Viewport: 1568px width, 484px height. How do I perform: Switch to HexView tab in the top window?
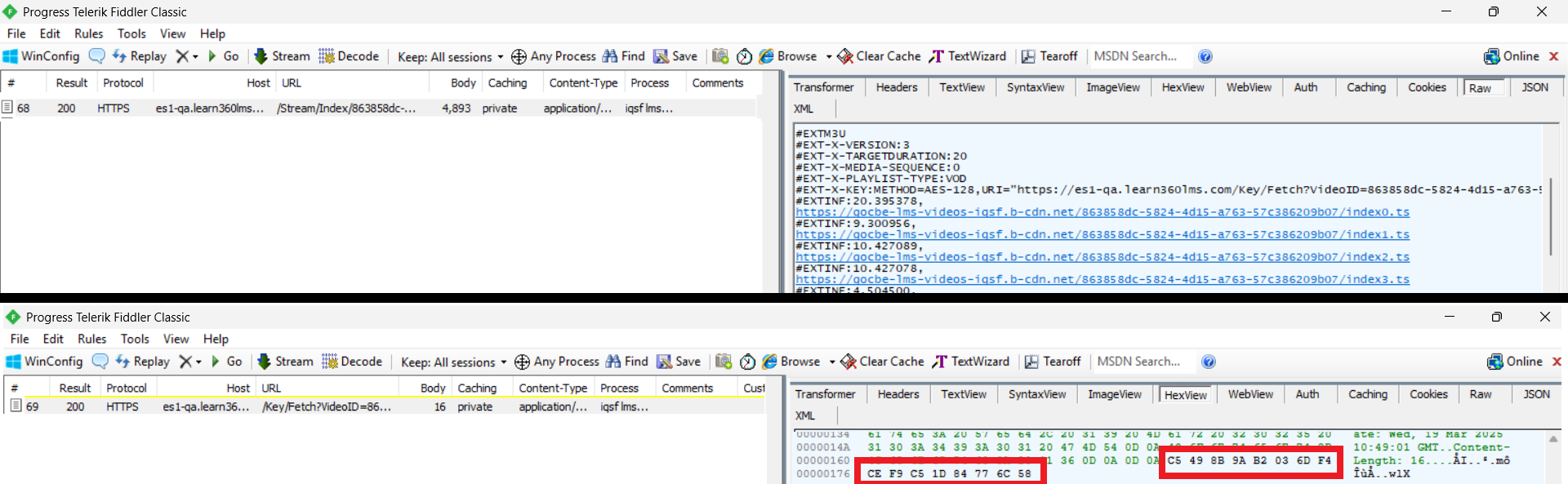tap(1183, 87)
